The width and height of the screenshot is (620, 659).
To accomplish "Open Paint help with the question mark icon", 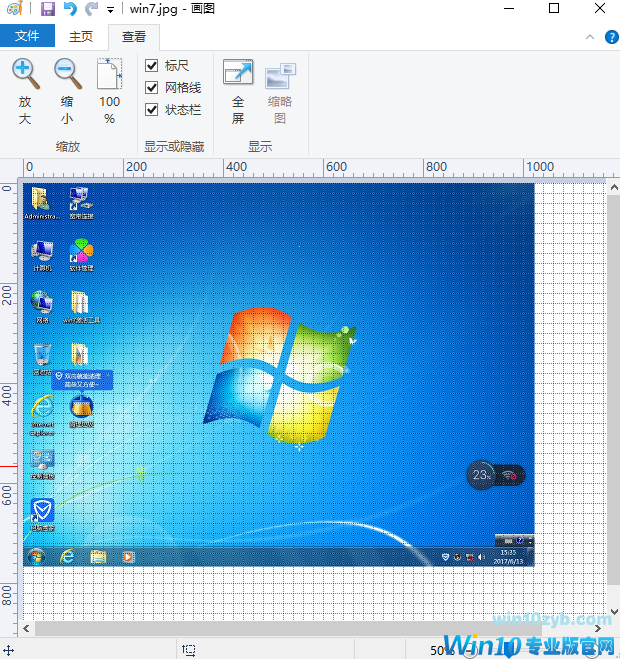I will tap(611, 37).
